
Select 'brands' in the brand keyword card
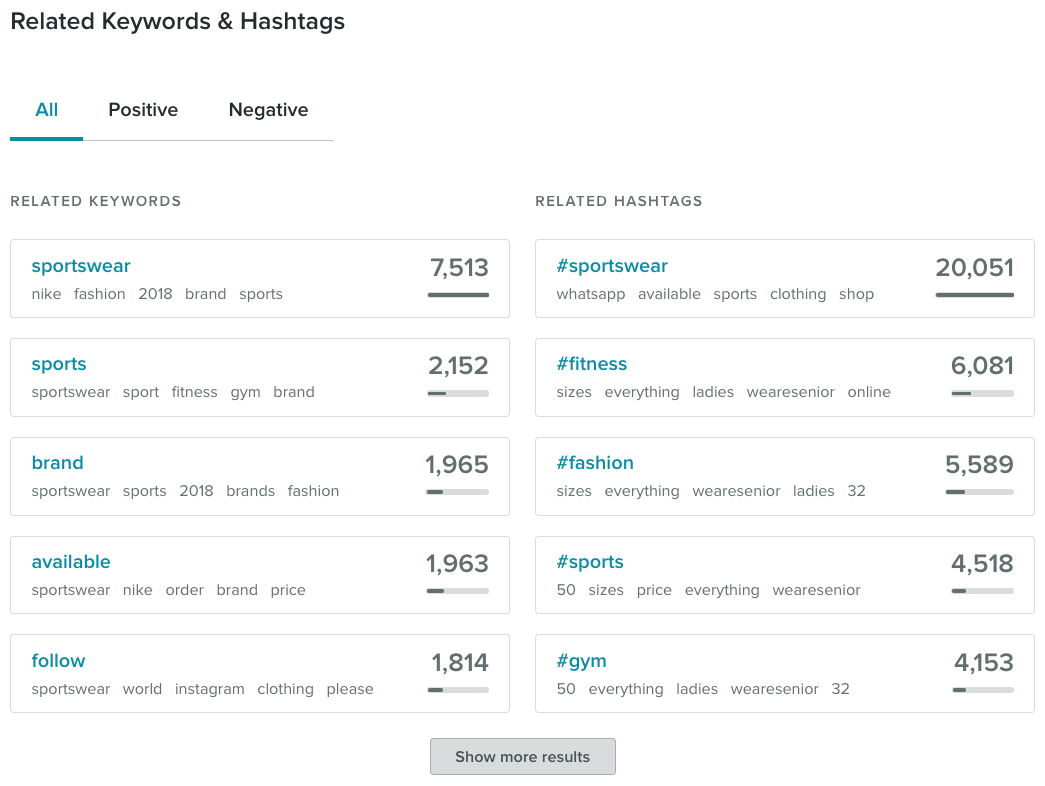pos(251,491)
